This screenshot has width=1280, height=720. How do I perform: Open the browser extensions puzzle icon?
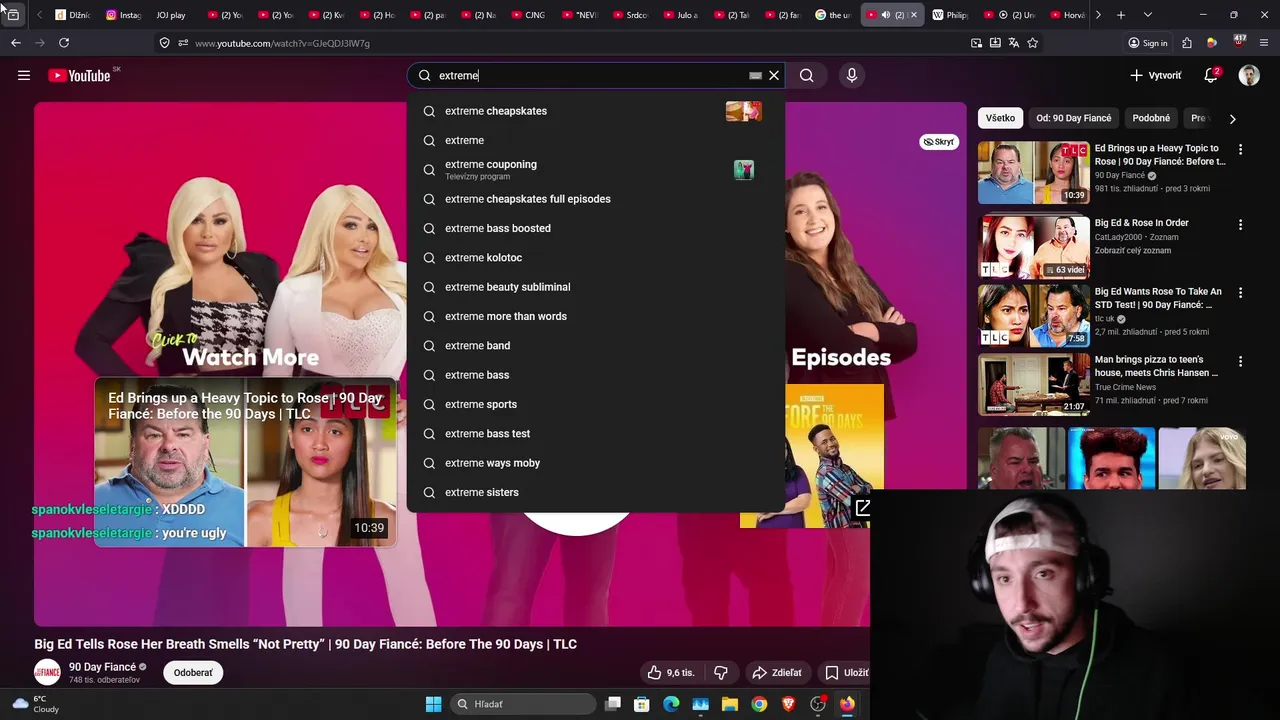point(1187,43)
